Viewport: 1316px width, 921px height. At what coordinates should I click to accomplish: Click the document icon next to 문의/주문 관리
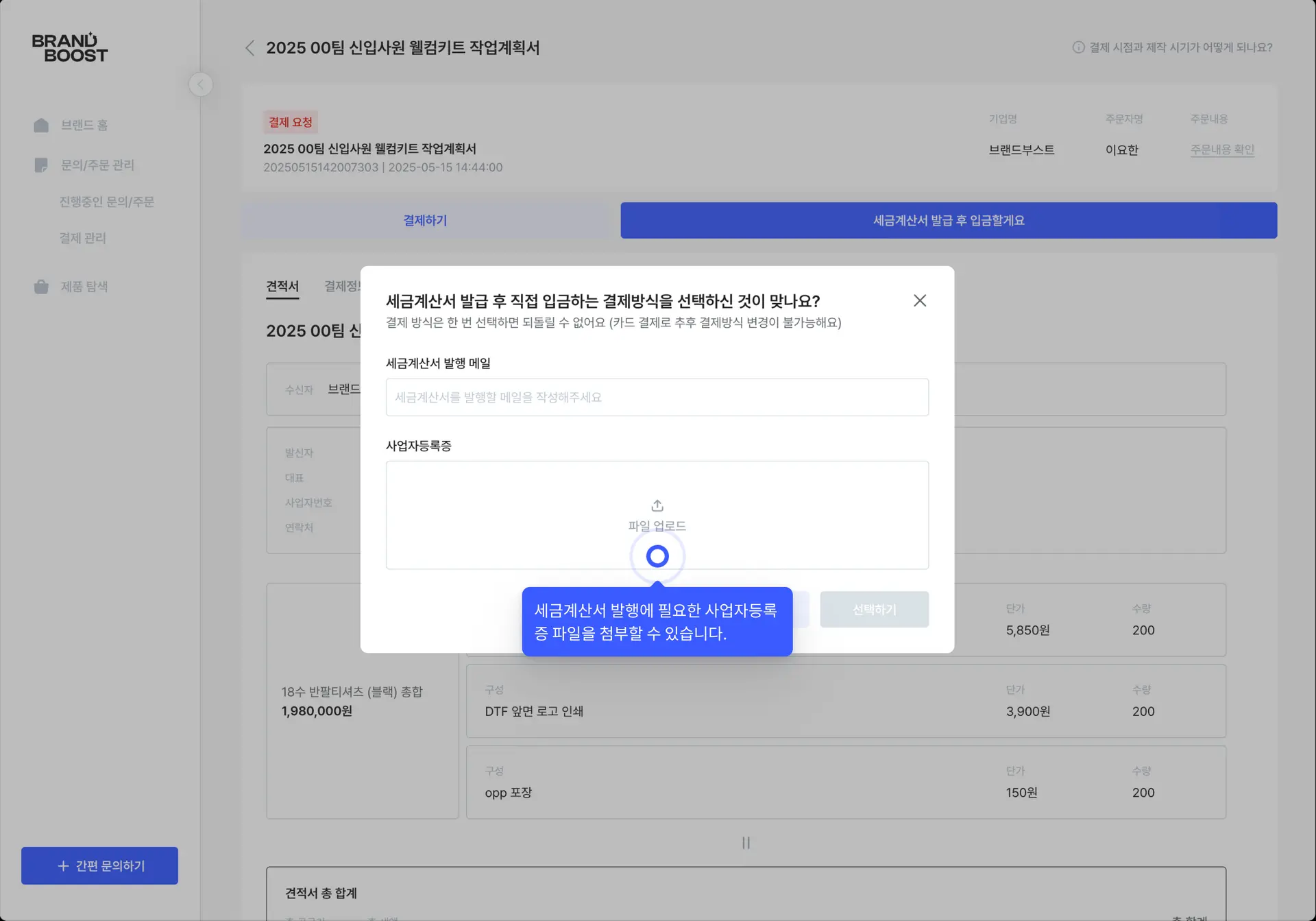pyautogui.click(x=40, y=165)
